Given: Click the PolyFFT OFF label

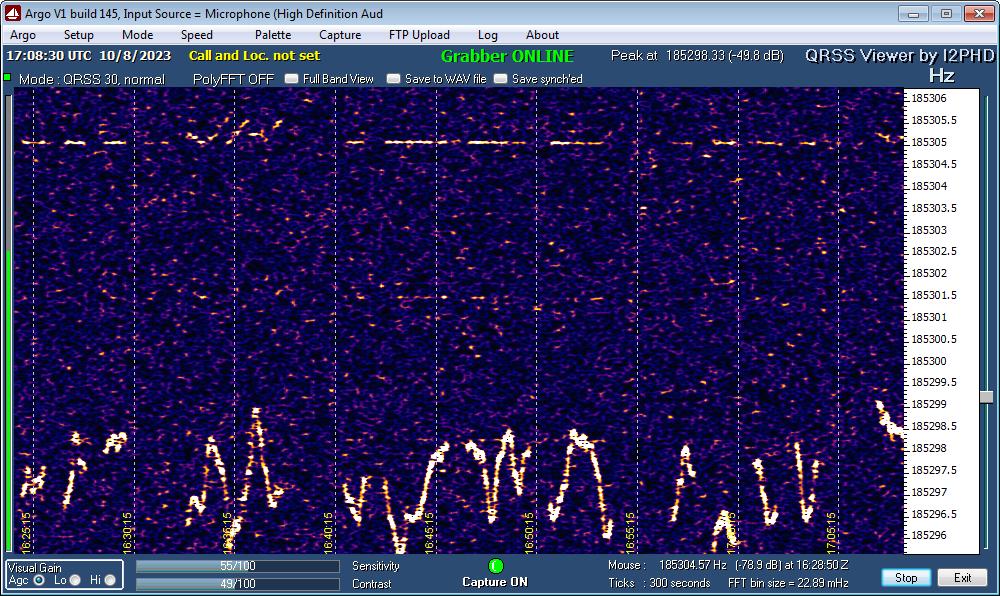Looking at the screenshot, I should [233, 79].
